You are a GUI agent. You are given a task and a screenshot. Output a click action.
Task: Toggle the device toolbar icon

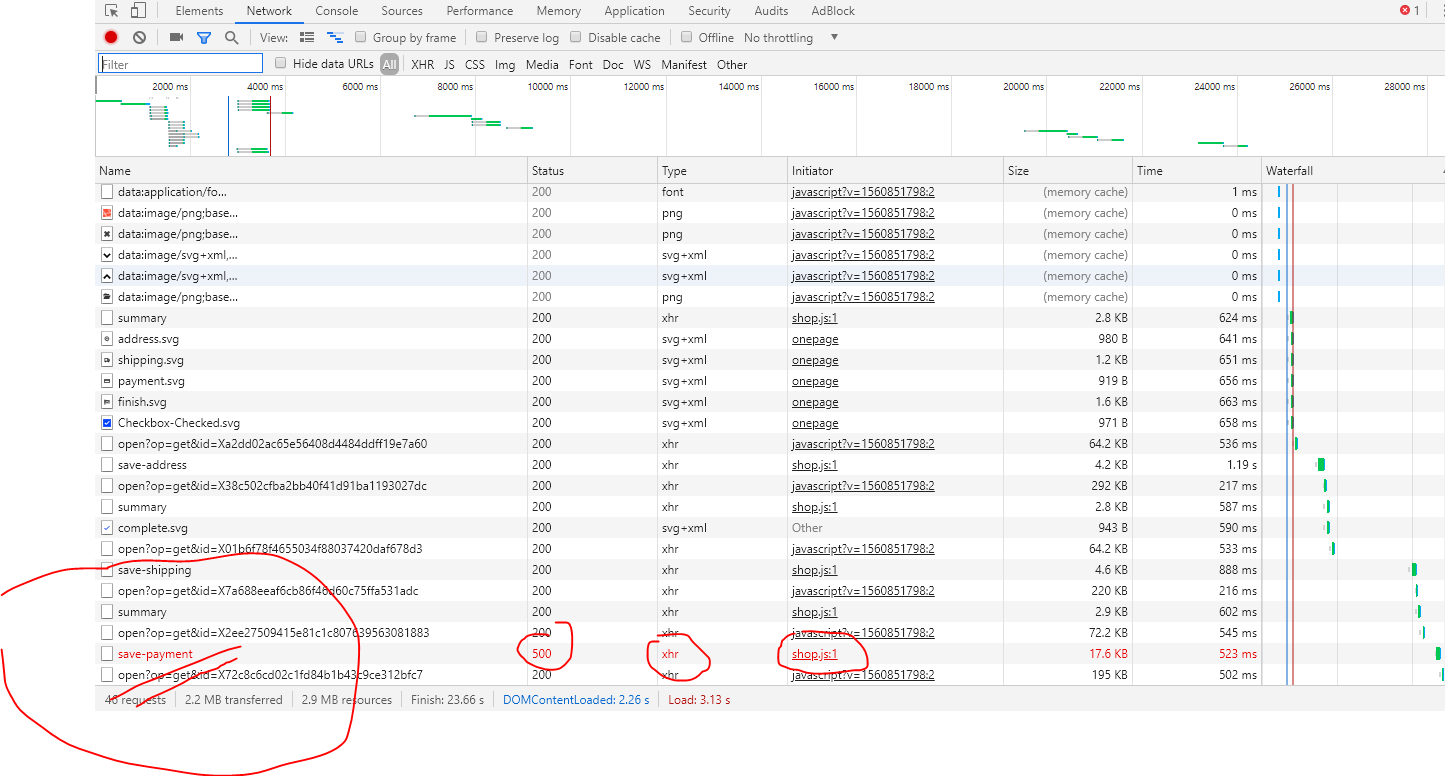(138, 11)
